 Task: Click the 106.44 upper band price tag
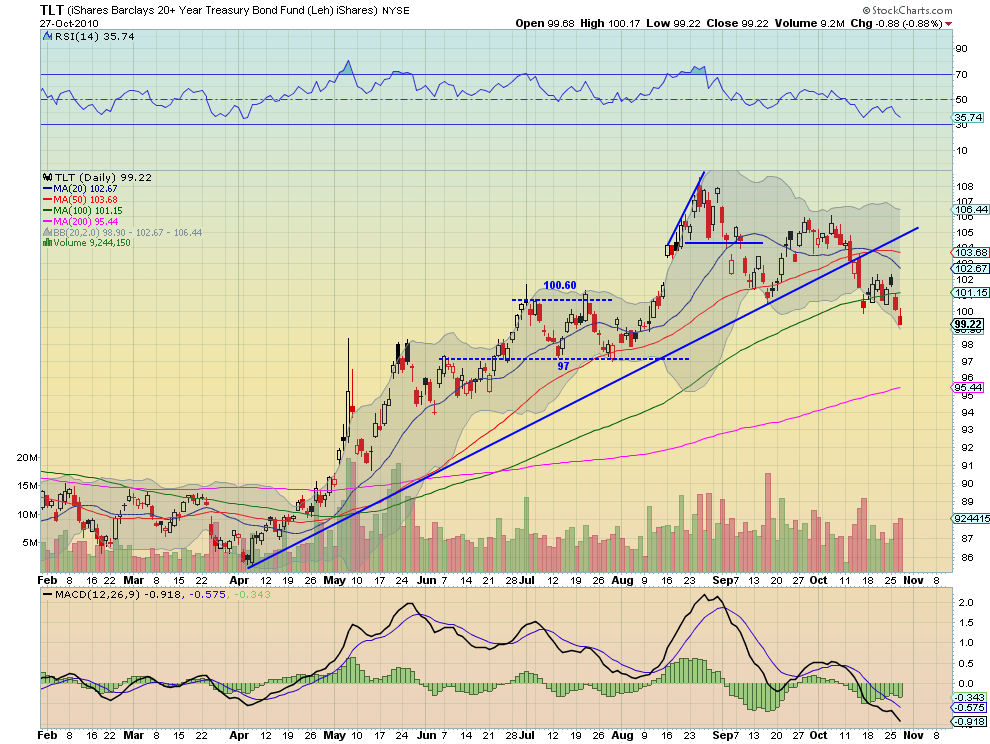[972, 210]
